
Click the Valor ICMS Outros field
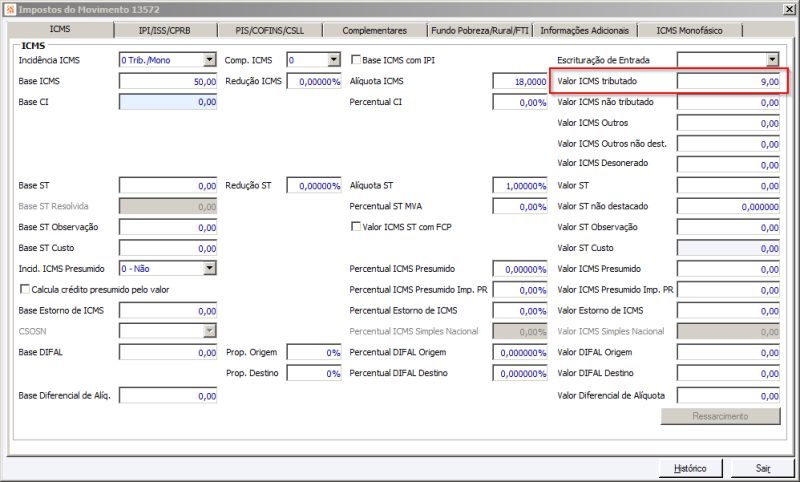(x=729, y=123)
